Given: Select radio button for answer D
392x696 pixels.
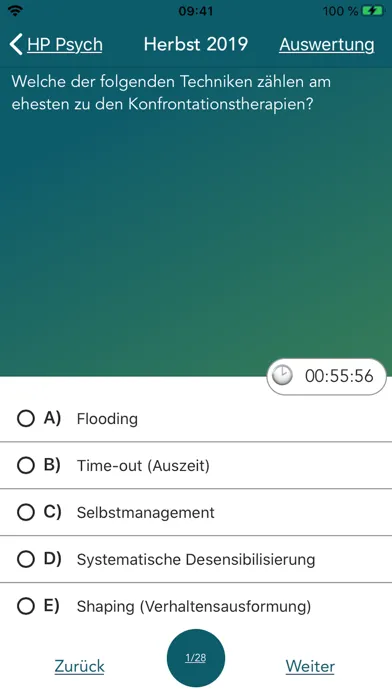Looking at the screenshot, I should point(26,559).
